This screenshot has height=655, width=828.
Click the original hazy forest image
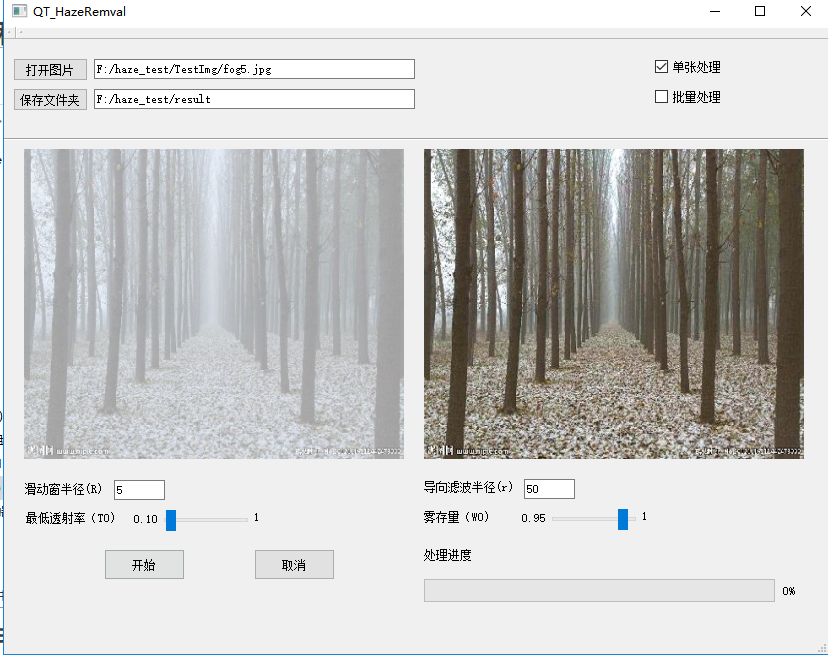(x=214, y=304)
